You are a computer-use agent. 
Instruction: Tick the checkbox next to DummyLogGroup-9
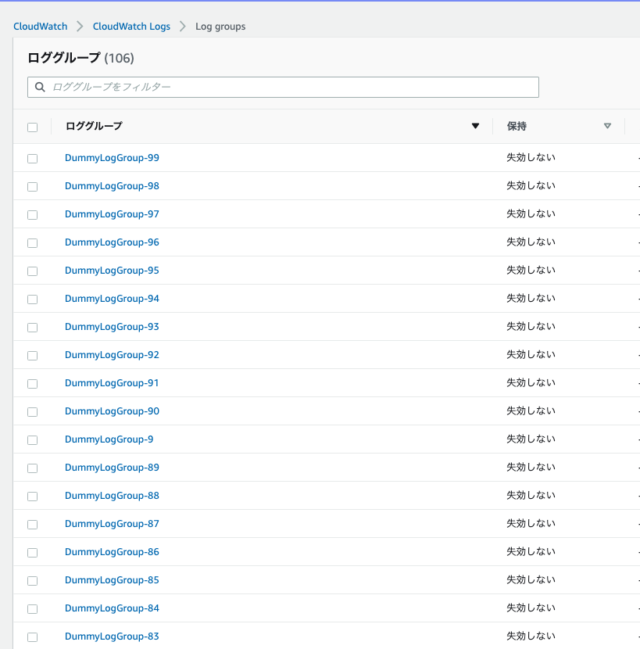click(32, 440)
